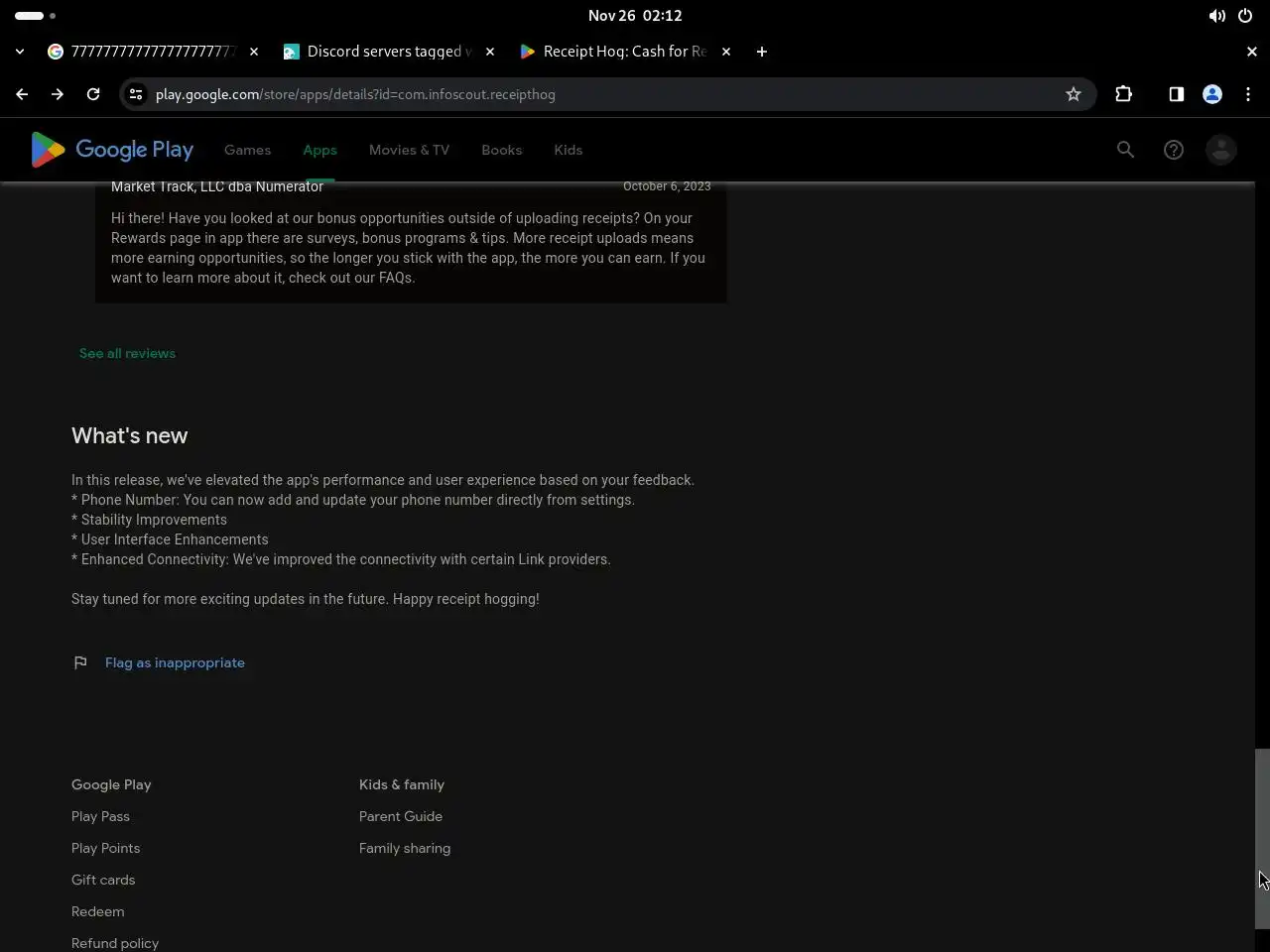Open Play Pass footer link
1270x952 pixels.
(x=100, y=816)
